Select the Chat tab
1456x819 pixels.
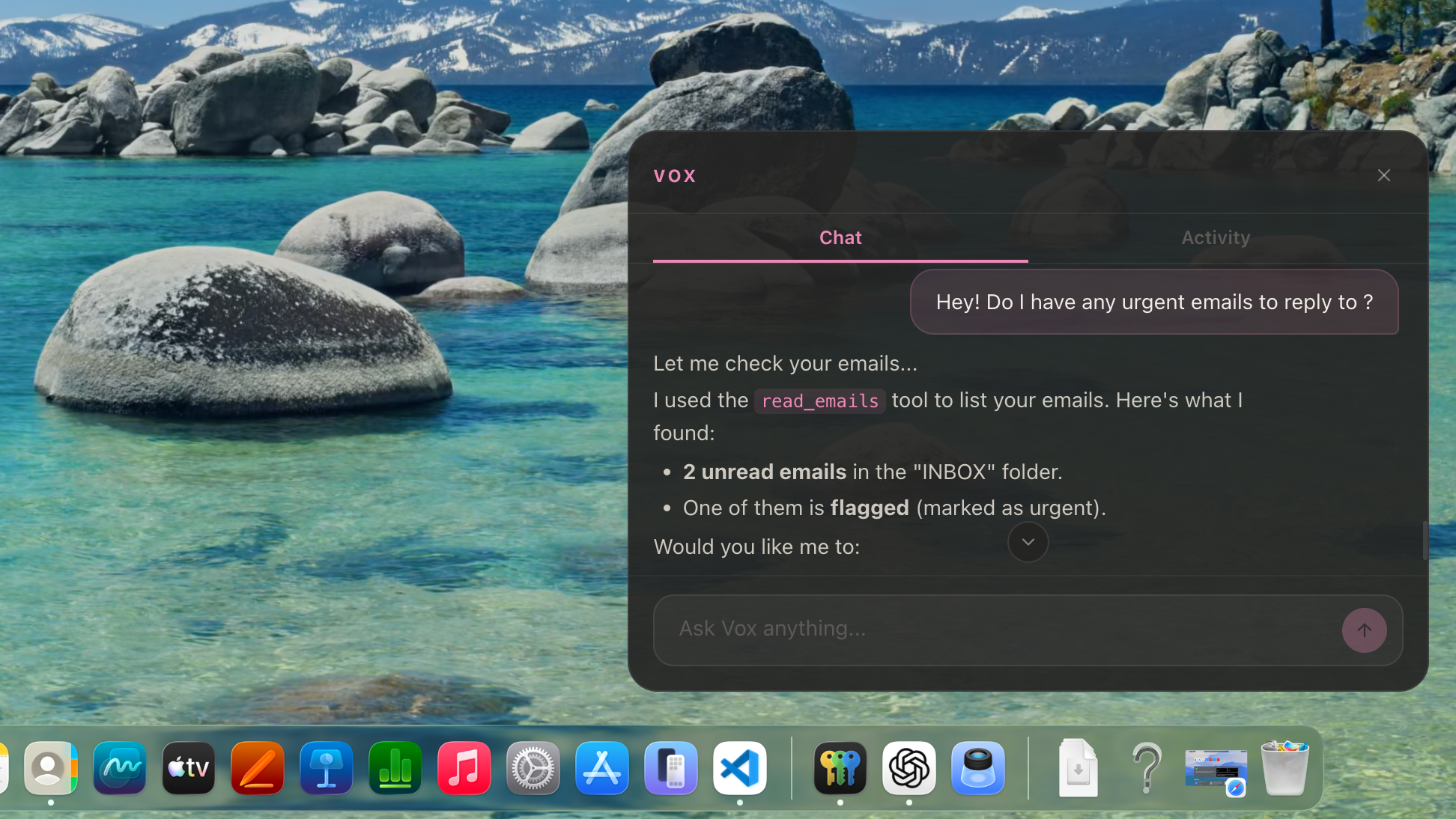[840, 238]
